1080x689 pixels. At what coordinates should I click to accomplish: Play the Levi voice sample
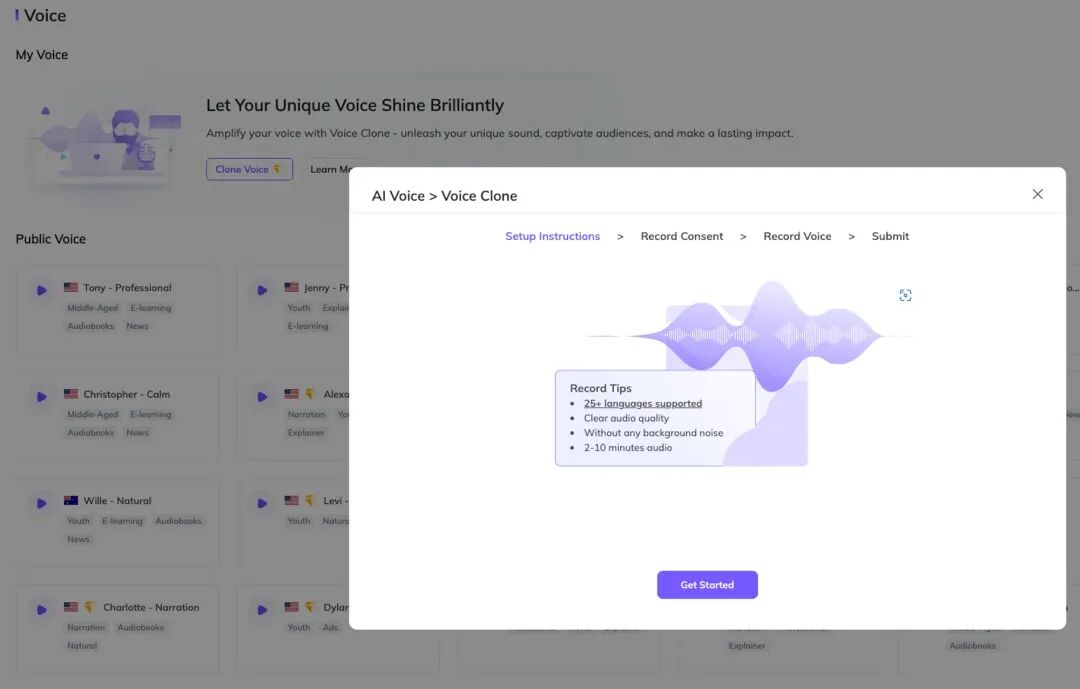(x=262, y=504)
